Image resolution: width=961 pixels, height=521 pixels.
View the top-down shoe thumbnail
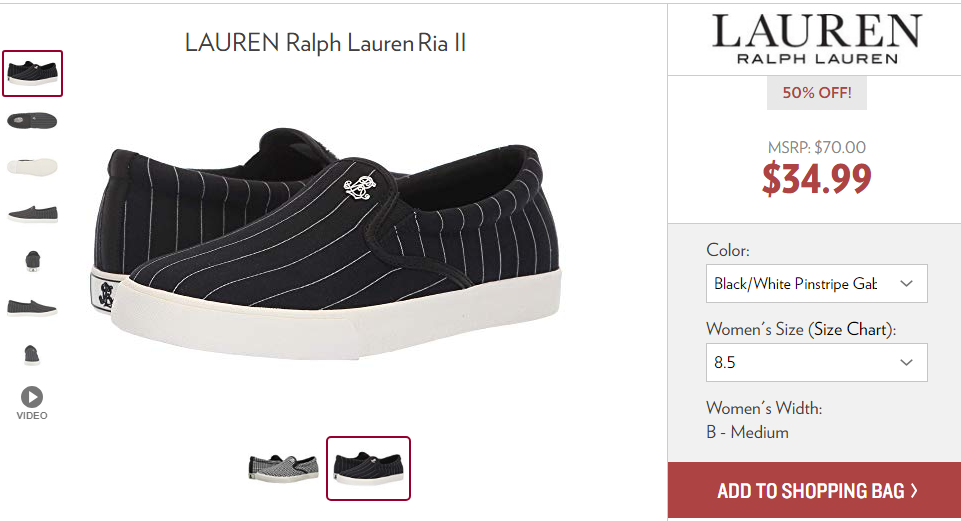point(32,121)
